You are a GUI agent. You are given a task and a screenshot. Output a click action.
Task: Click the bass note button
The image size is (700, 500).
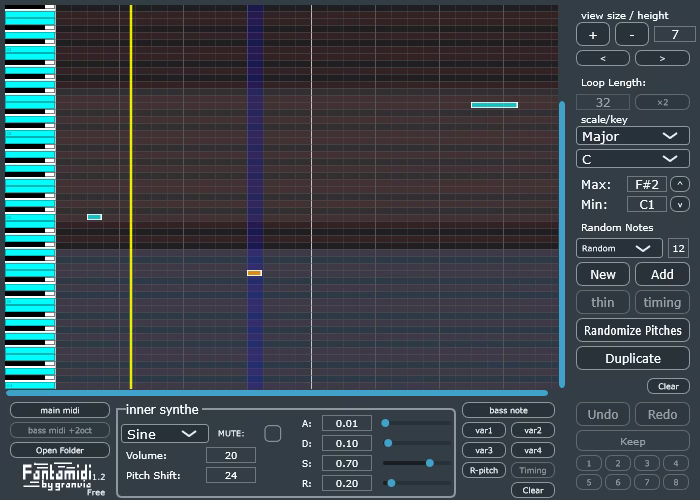(x=508, y=410)
